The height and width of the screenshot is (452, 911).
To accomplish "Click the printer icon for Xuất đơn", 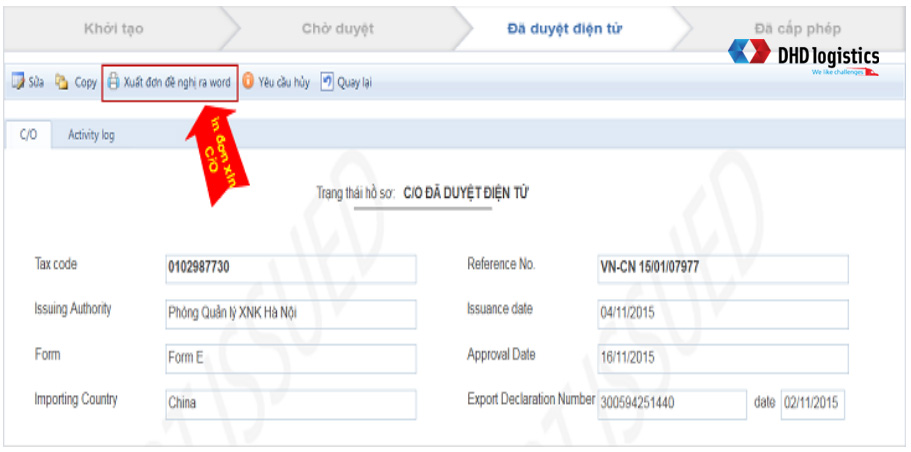I will [114, 83].
